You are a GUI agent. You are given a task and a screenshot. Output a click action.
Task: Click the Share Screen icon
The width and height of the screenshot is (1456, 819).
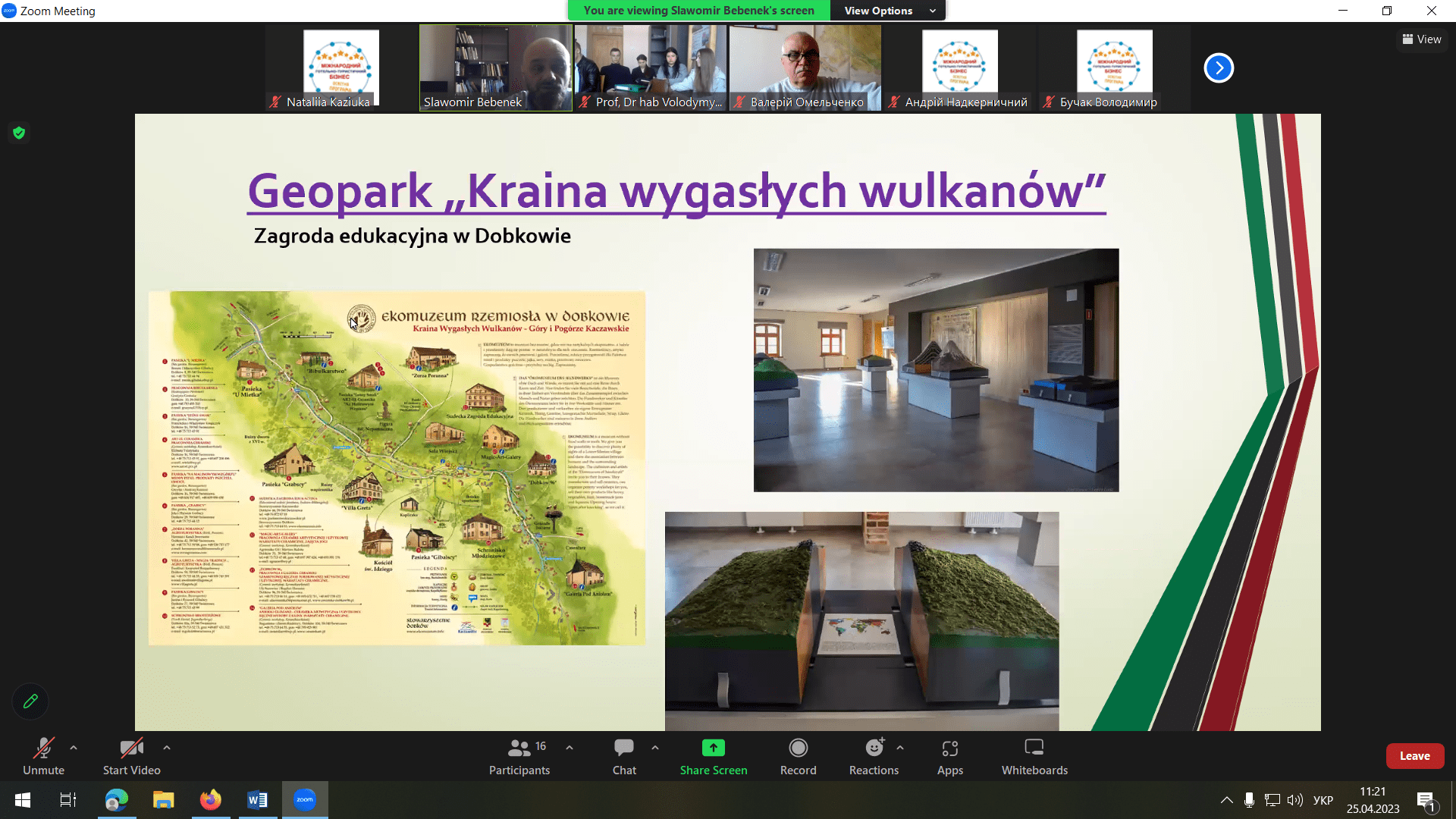(713, 748)
